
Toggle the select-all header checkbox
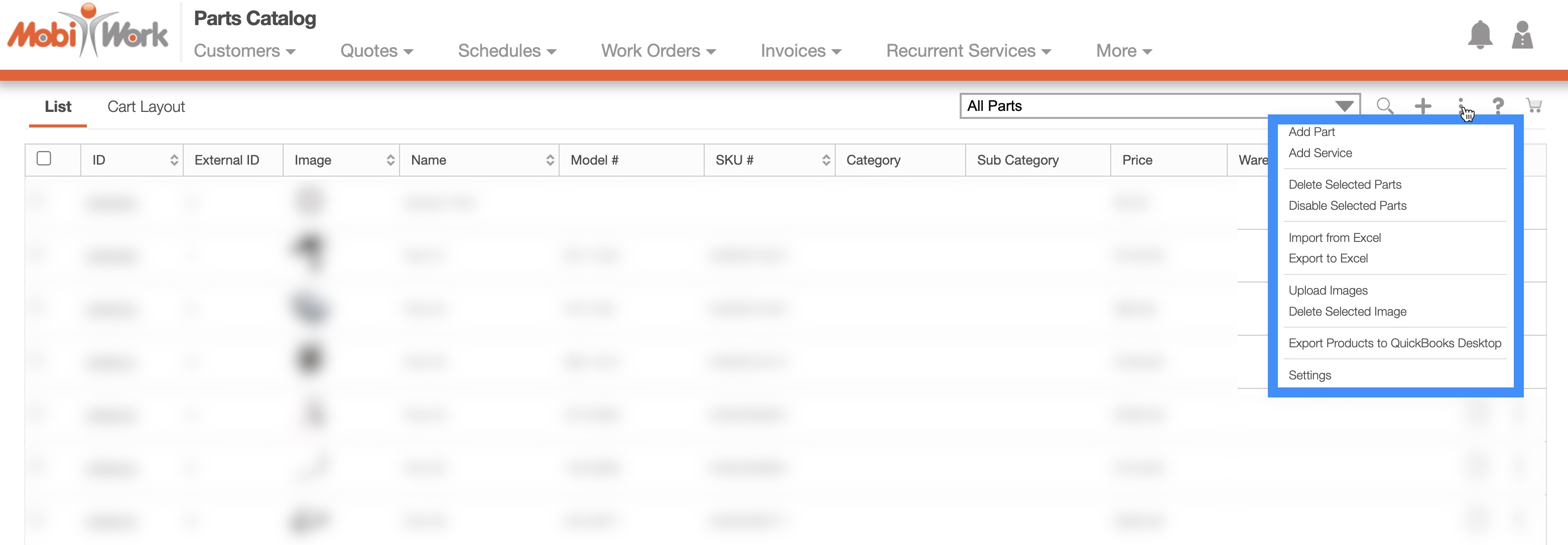(44, 159)
